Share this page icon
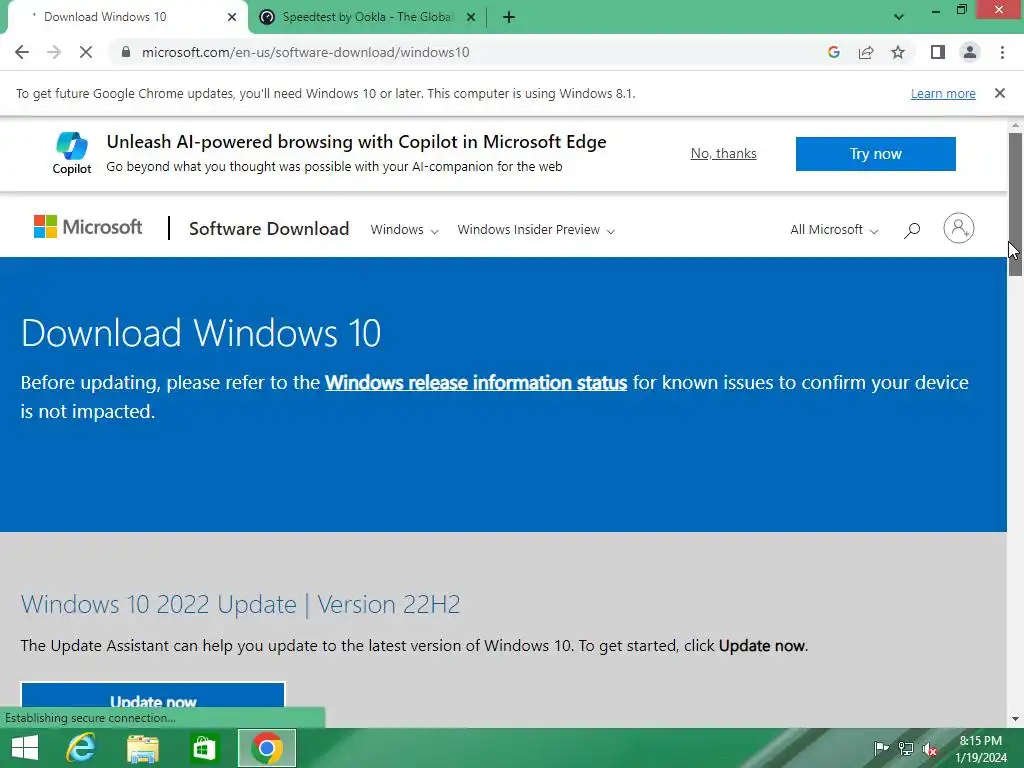 tap(866, 52)
